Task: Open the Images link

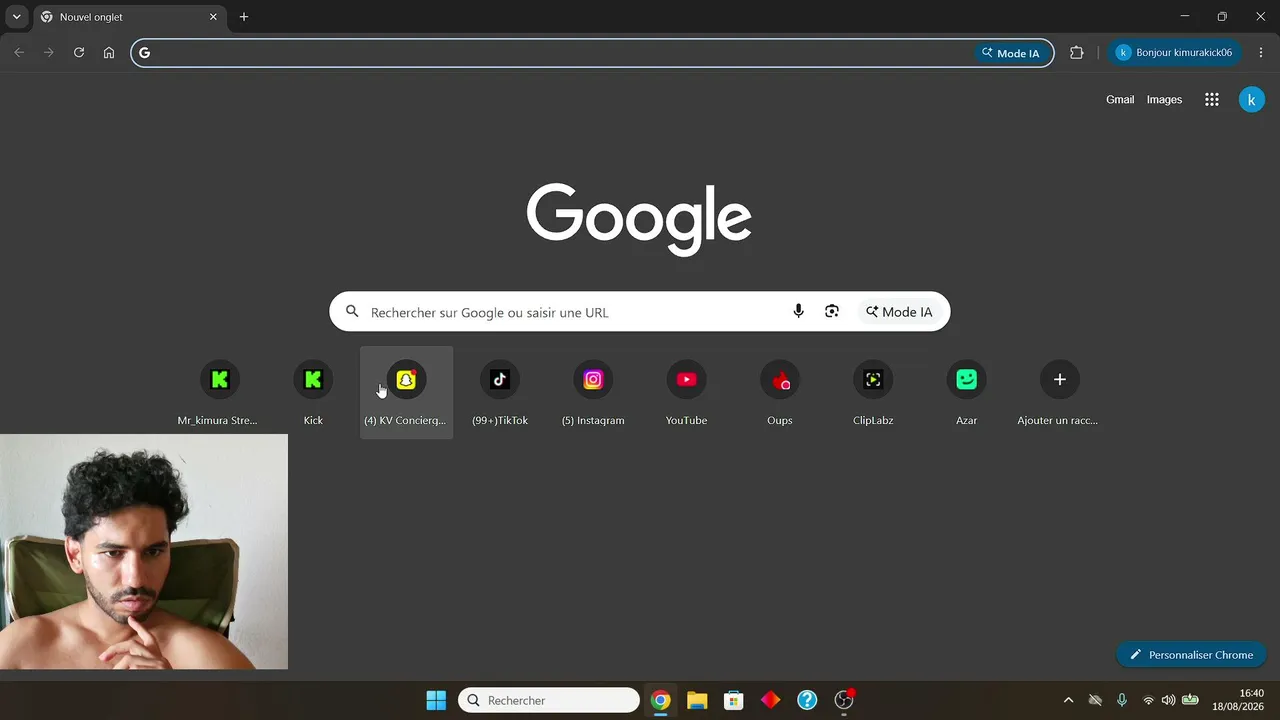Action: tap(1164, 100)
